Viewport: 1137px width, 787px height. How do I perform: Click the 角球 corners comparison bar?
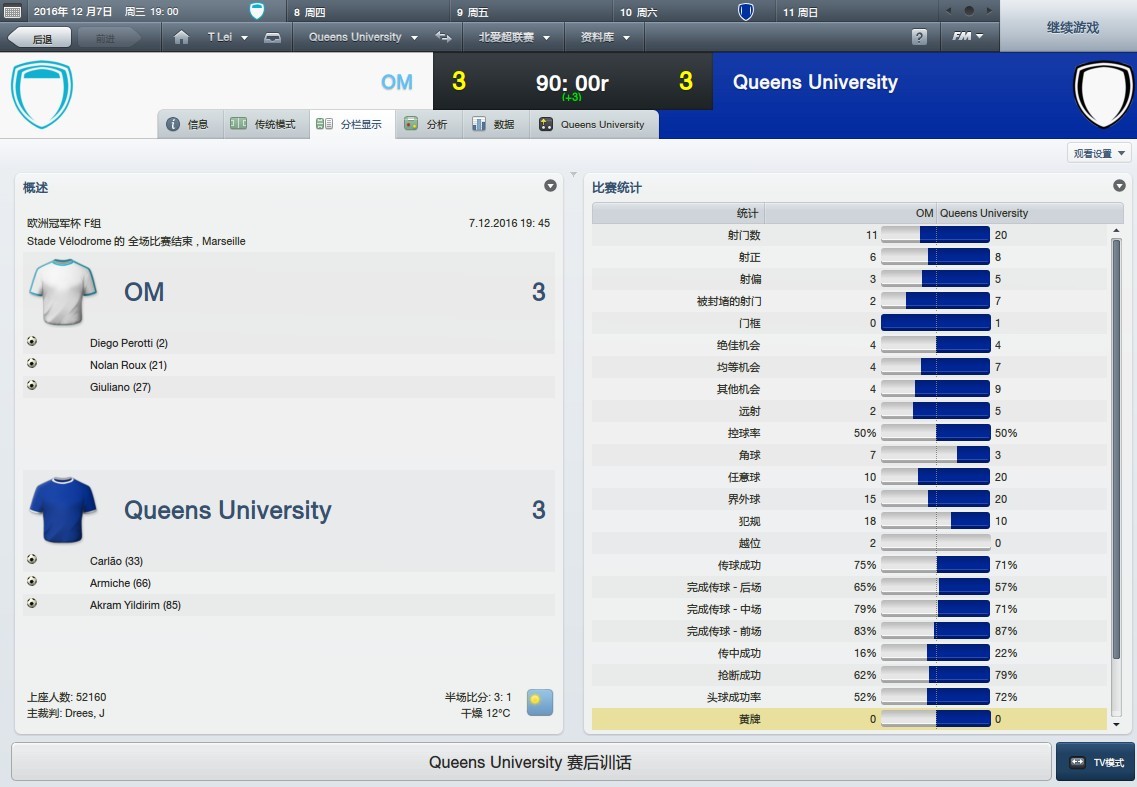click(x=935, y=455)
